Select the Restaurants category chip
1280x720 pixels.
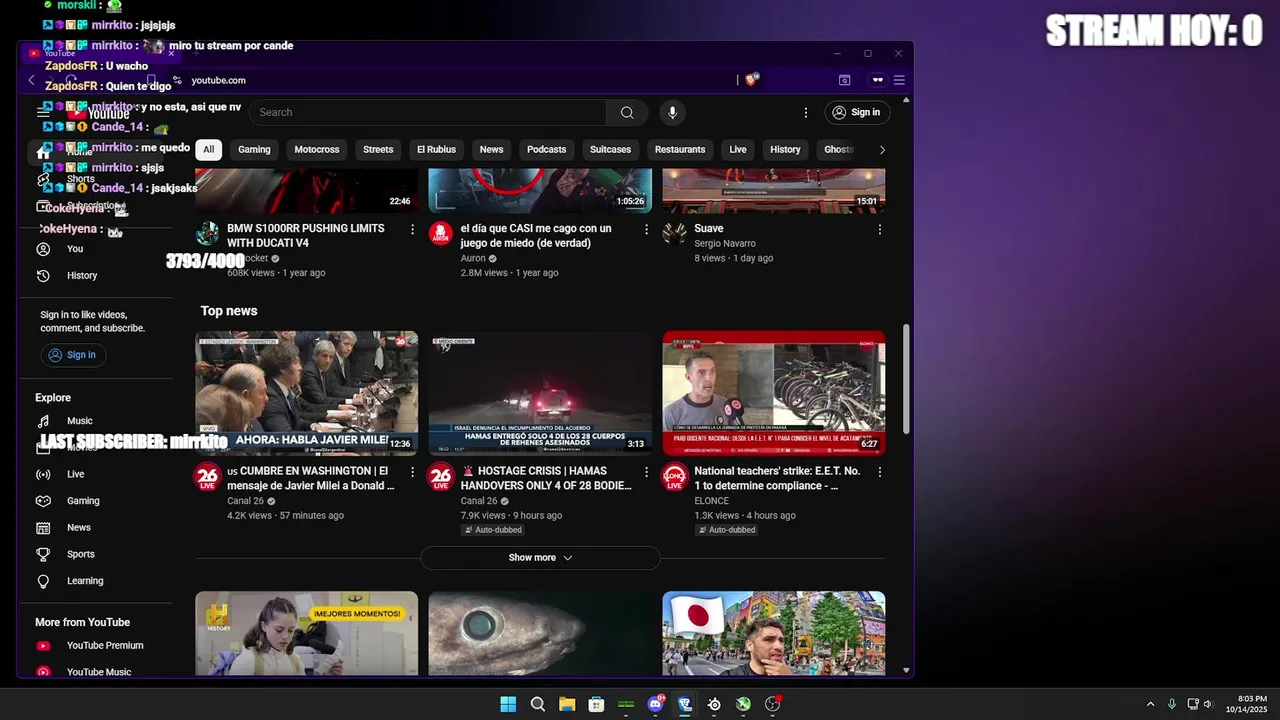click(x=680, y=150)
